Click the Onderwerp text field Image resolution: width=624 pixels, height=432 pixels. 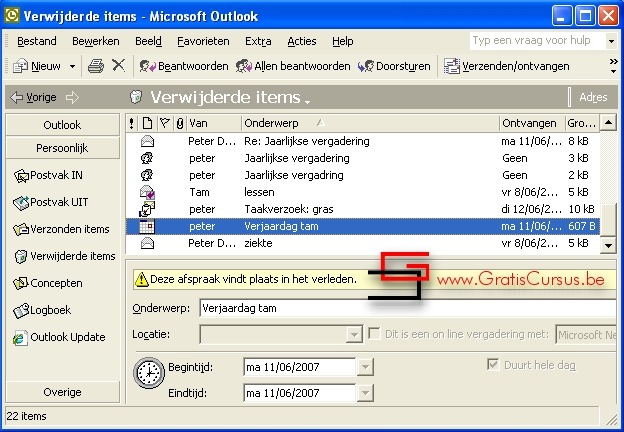[408, 308]
